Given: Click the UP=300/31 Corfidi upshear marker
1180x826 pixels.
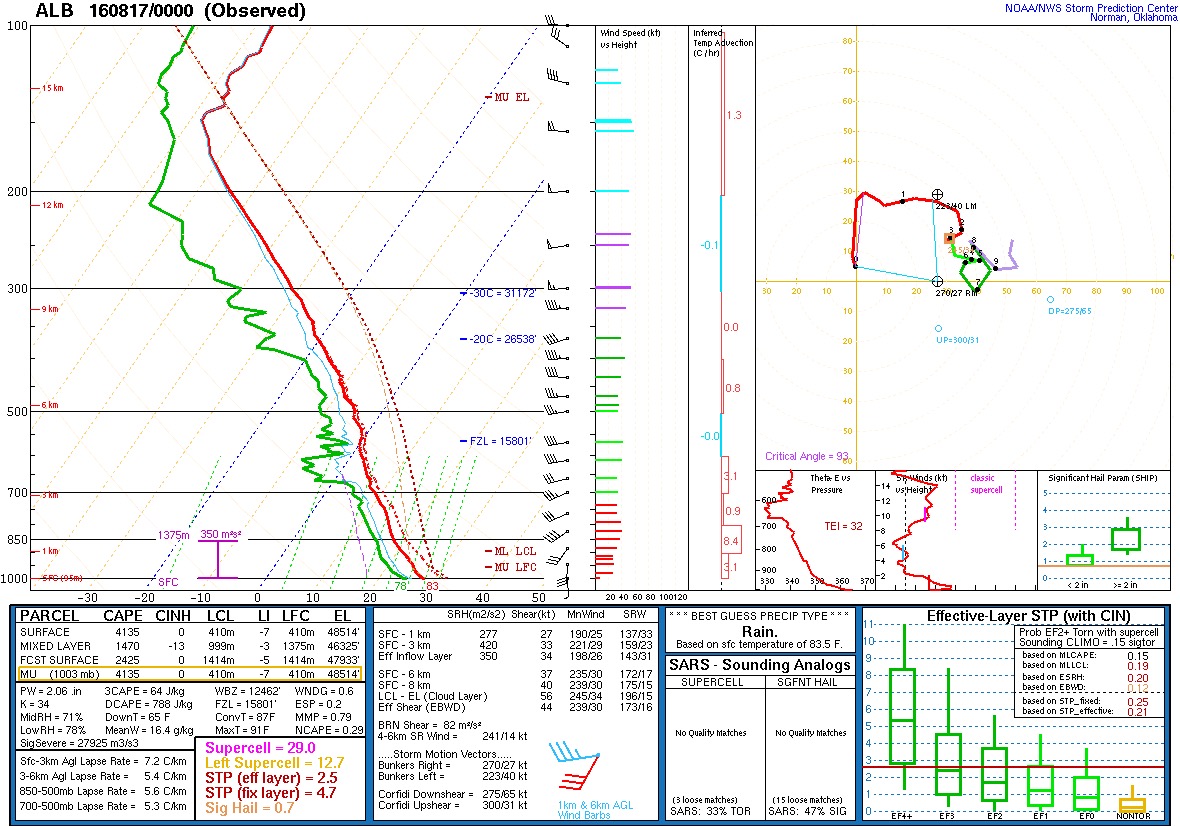Looking at the screenshot, I should pos(938,328).
